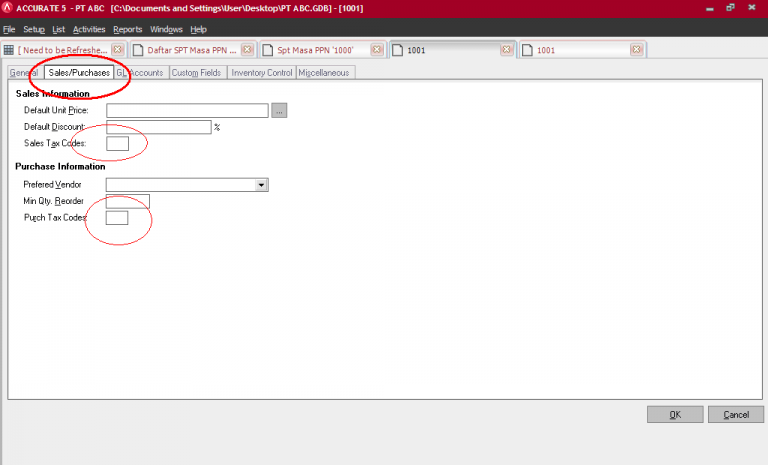The height and width of the screenshot is (465, 768).
Task: Open the unit price ellipsis browse button
Action: pos(279,111)
